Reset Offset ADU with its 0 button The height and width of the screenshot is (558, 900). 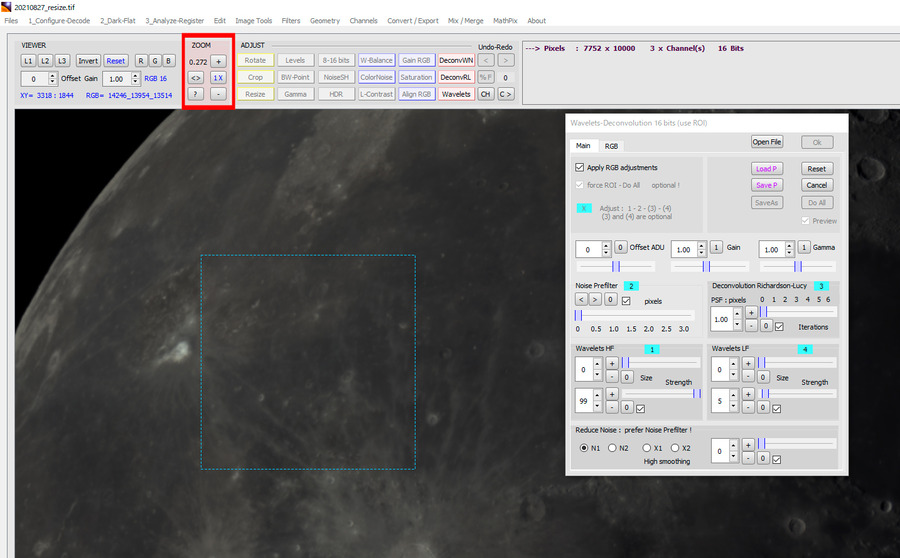point(620,247)
